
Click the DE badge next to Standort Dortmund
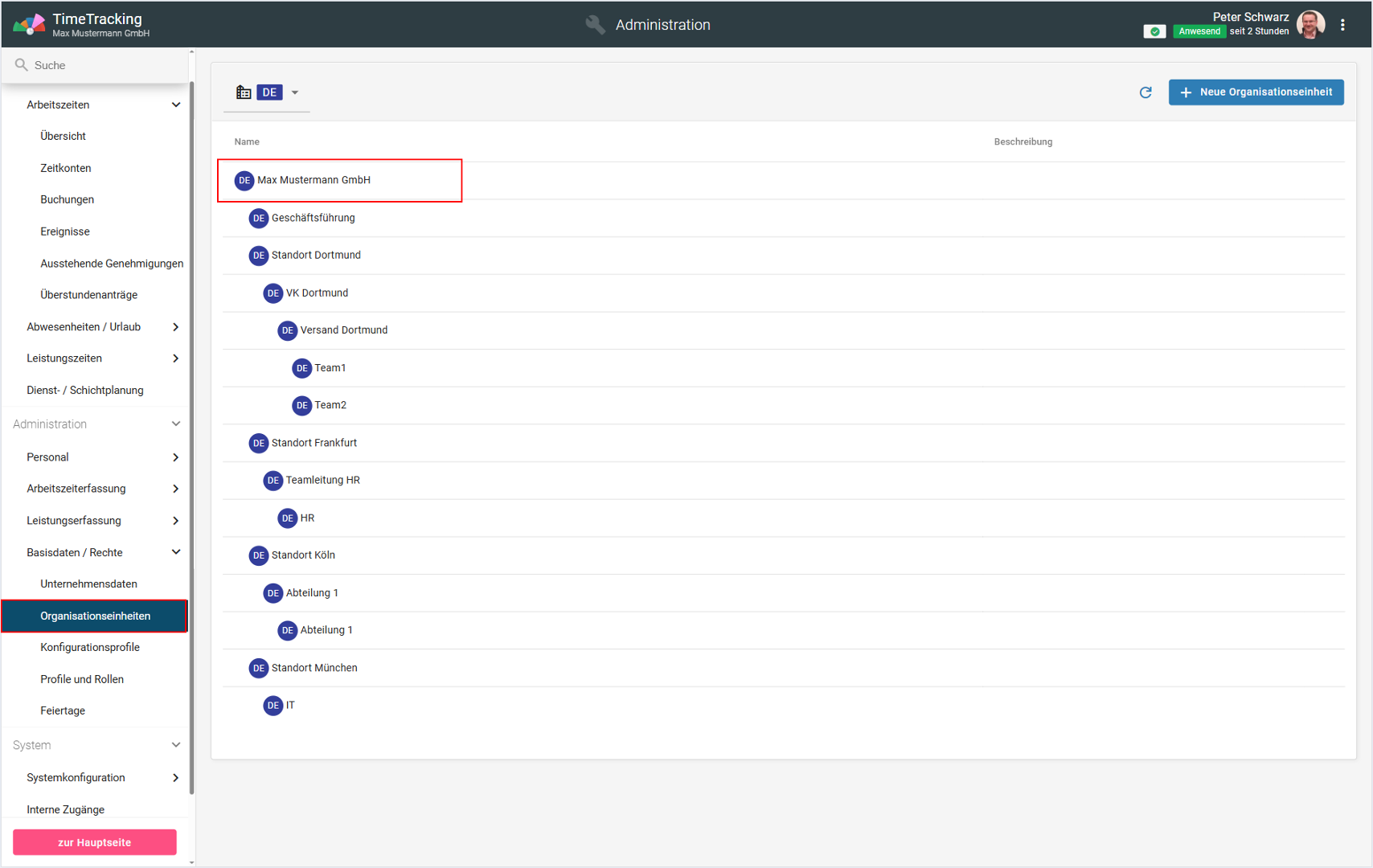tap(258, 256)
